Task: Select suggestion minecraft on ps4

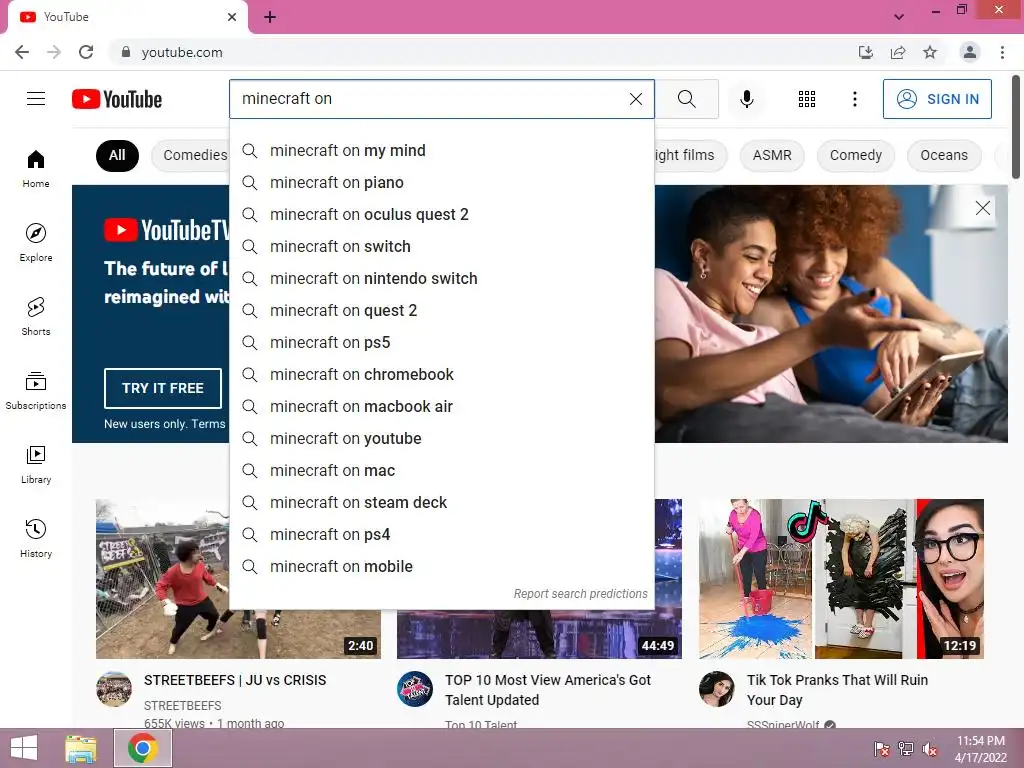Action: pos(441,534)
